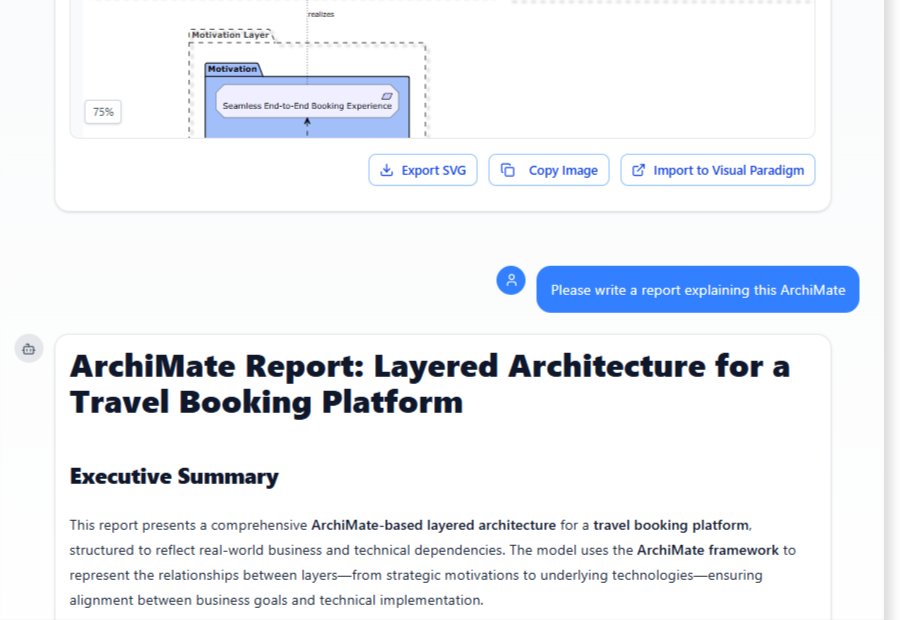Click the Executive Summary heading
Screen dimensions: 900x620
click(x=174, y=476)
